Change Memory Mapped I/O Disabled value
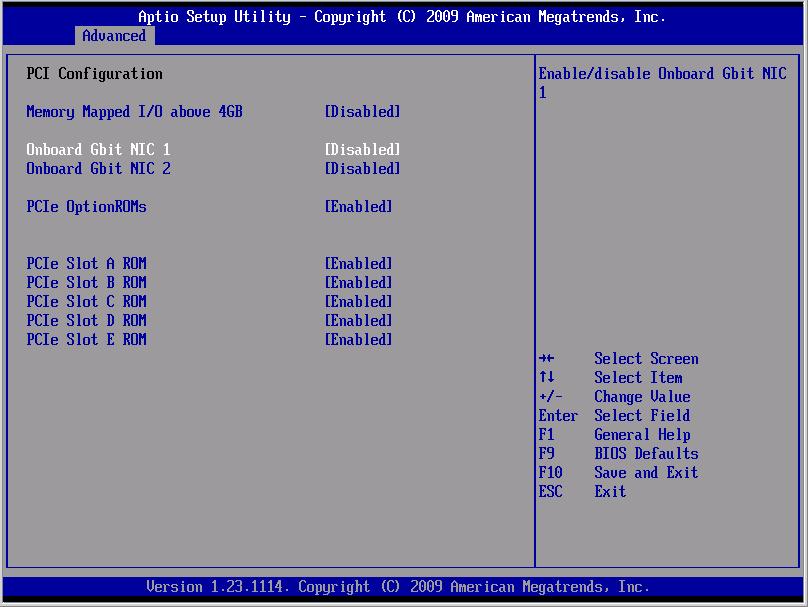Viewport: 808px width, 607px height. click(362, 112)
